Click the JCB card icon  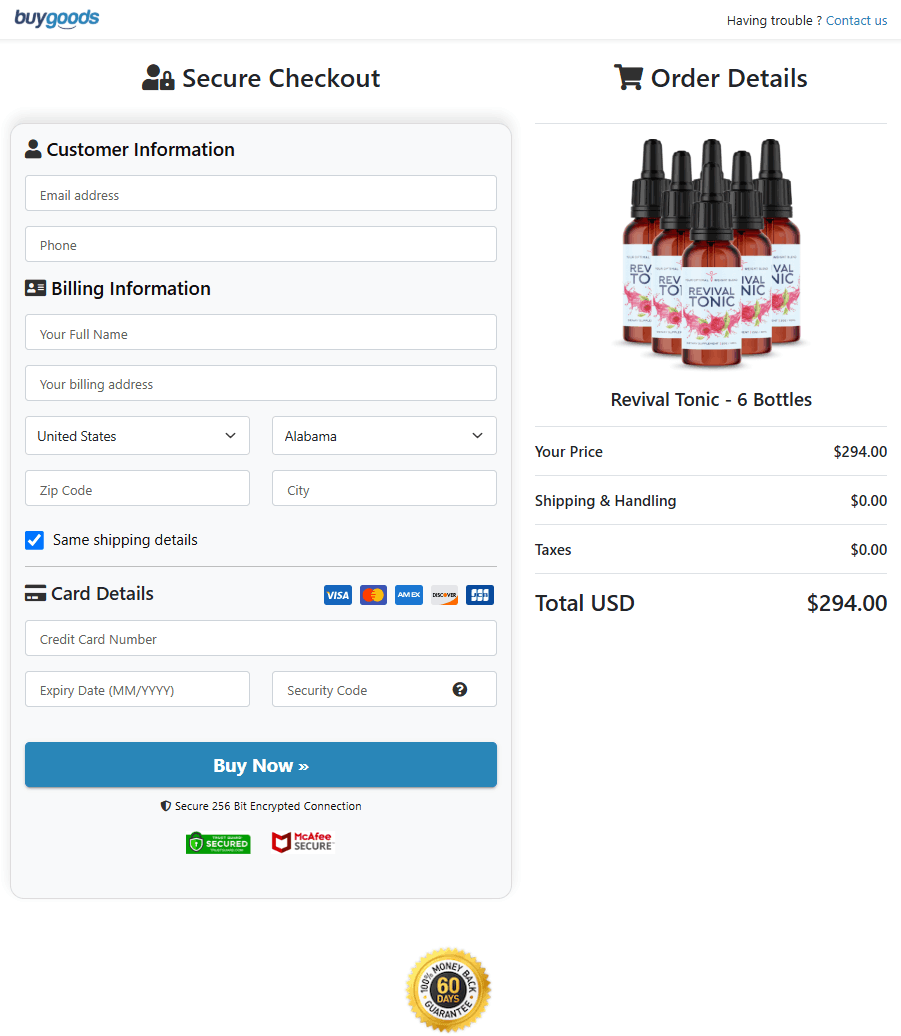click(x=480, y=595)
